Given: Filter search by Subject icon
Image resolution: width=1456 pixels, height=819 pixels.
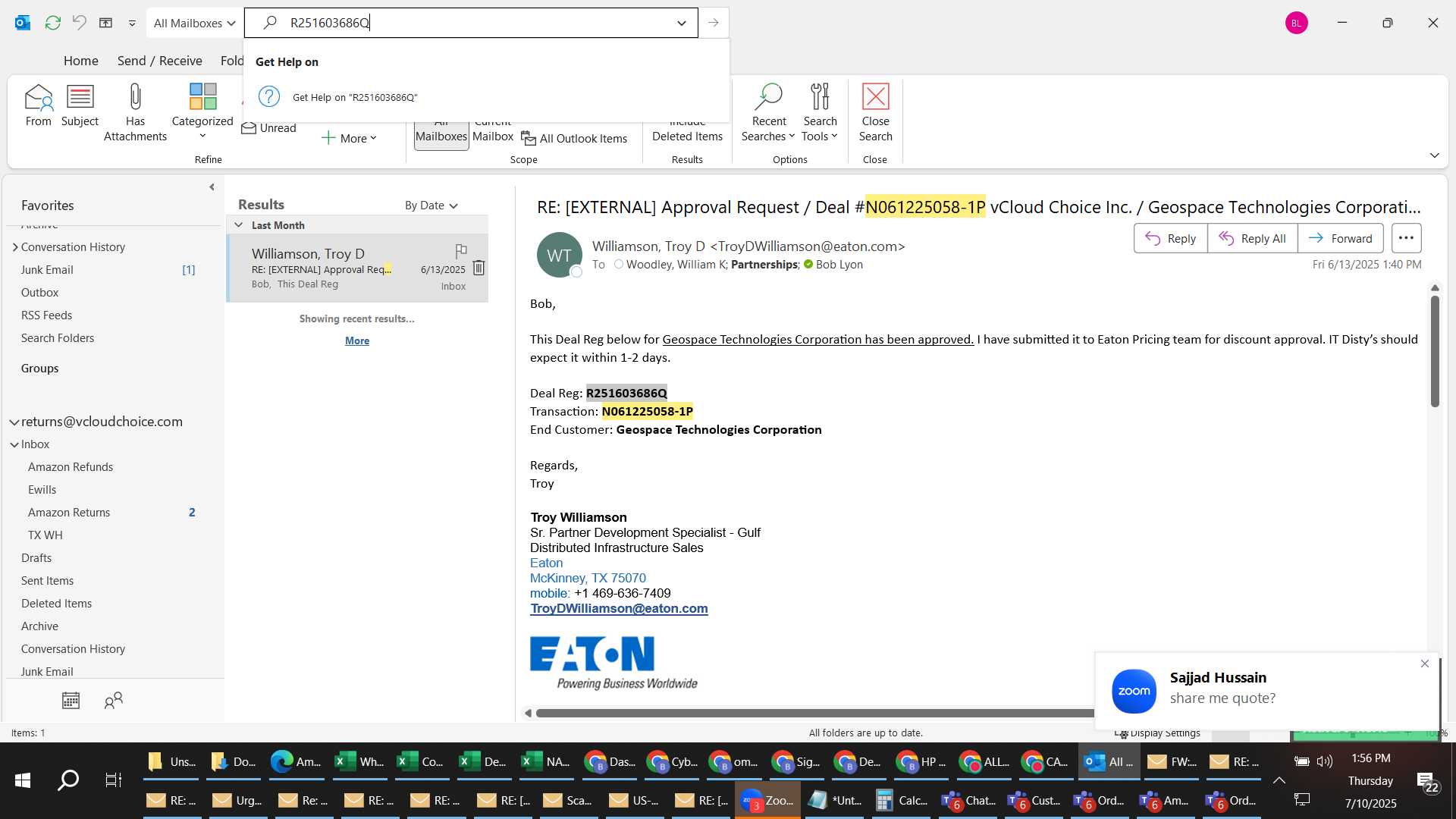Looking at the screenshot, I should point(80,105).
